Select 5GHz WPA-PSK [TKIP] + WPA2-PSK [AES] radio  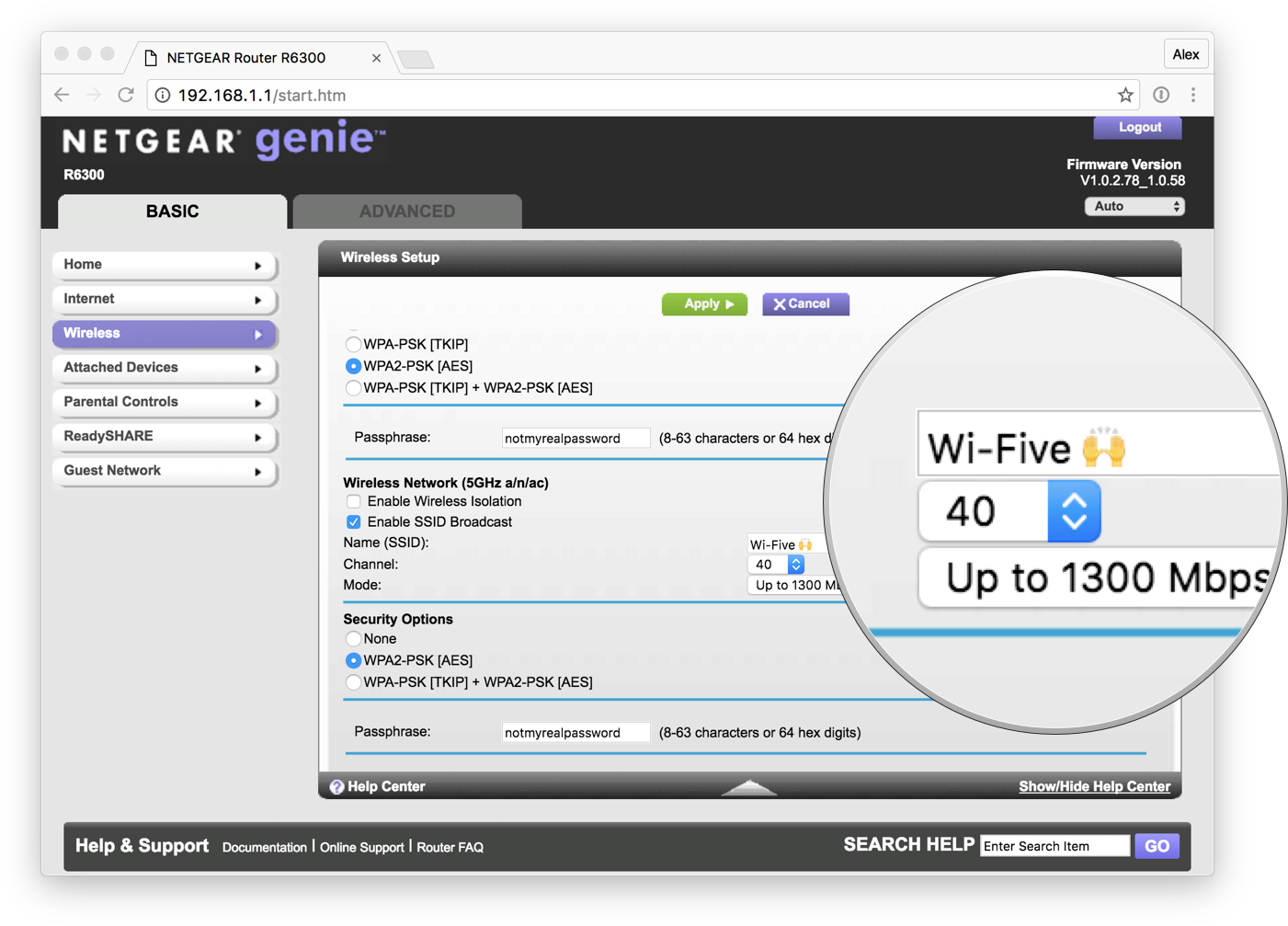[x=353, y=682]
